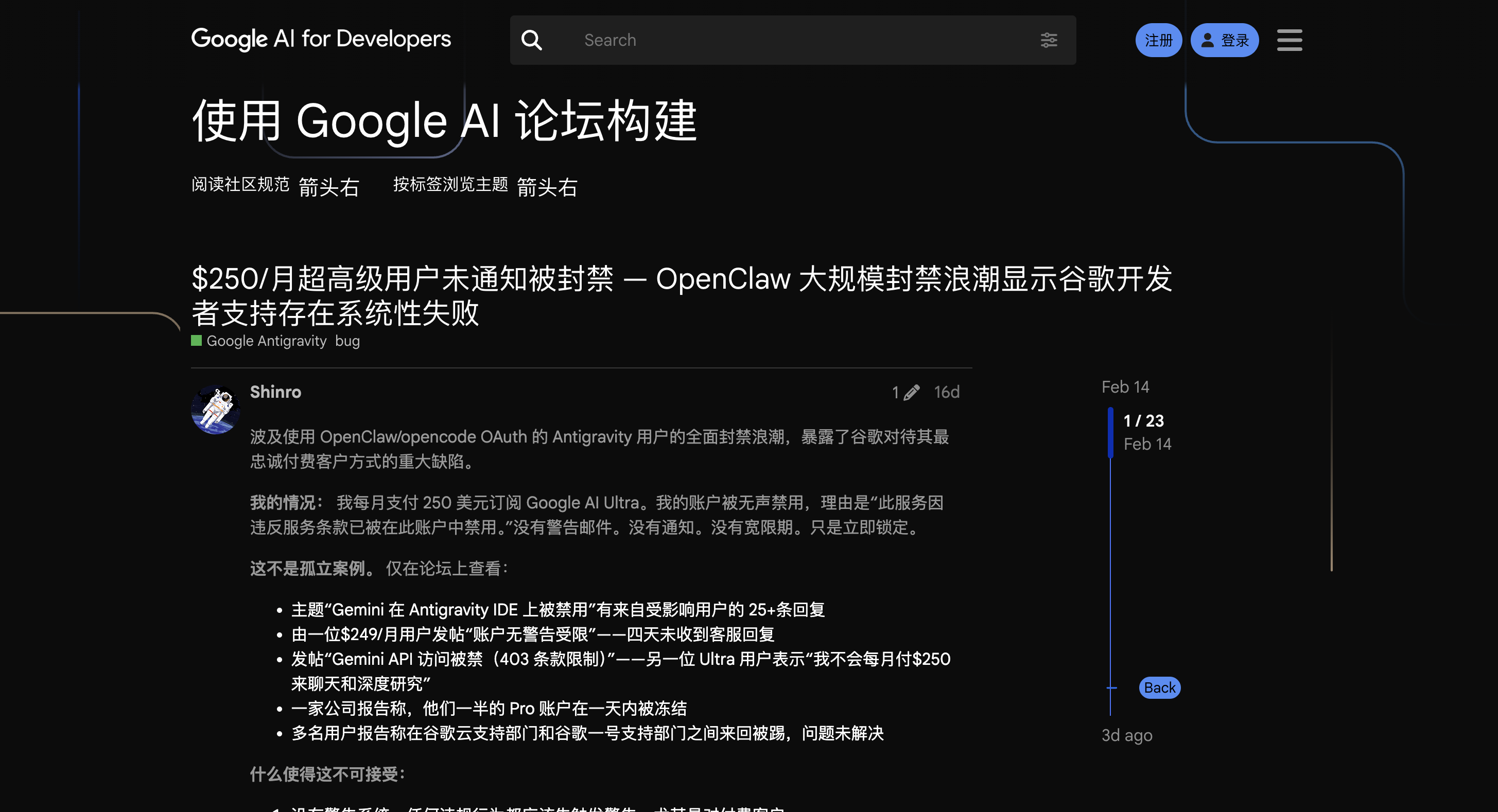Open the Google Antigravity category
Viewport: 1498px width, 812px height.
266,341
